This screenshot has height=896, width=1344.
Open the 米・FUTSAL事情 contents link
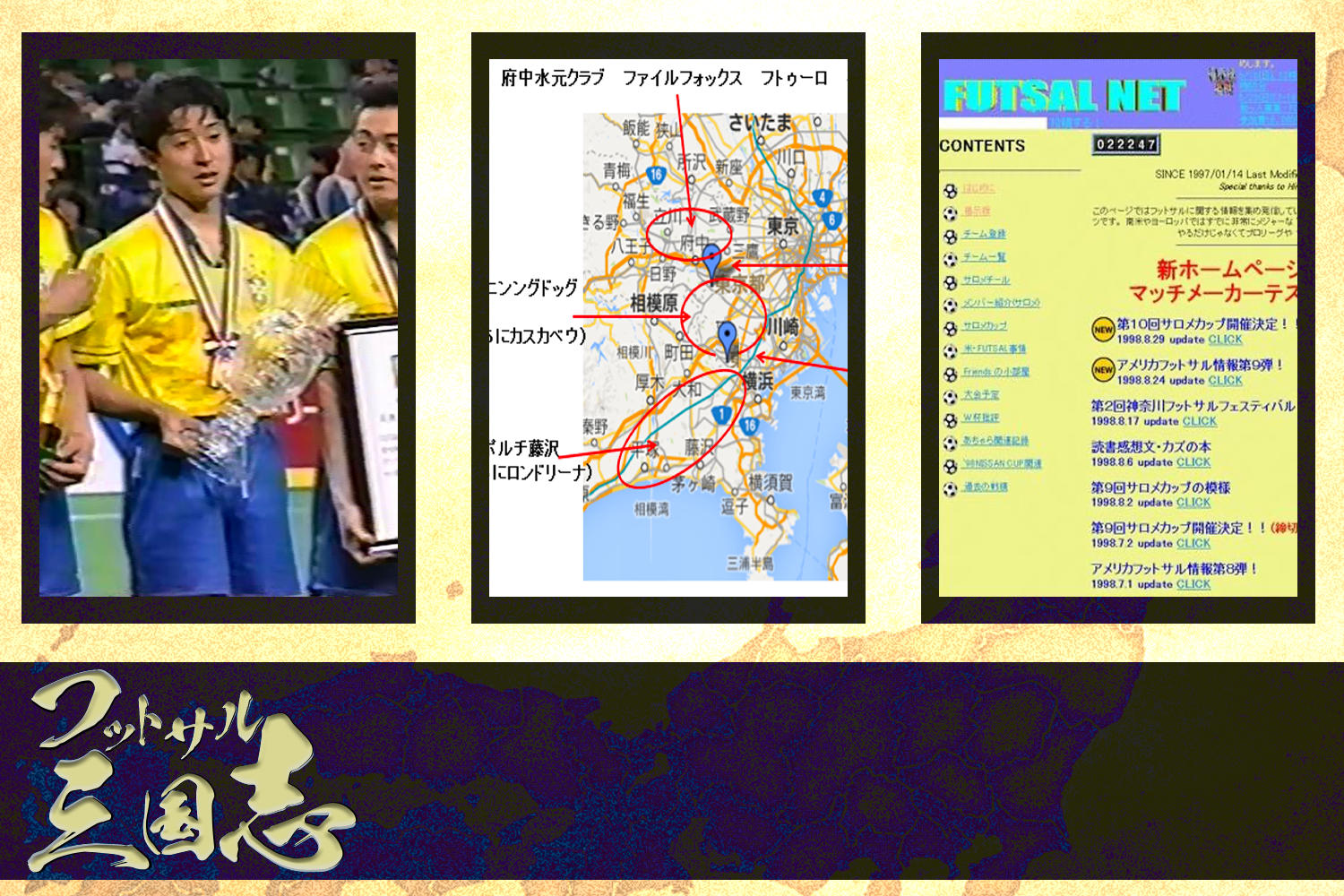point(995,349)
